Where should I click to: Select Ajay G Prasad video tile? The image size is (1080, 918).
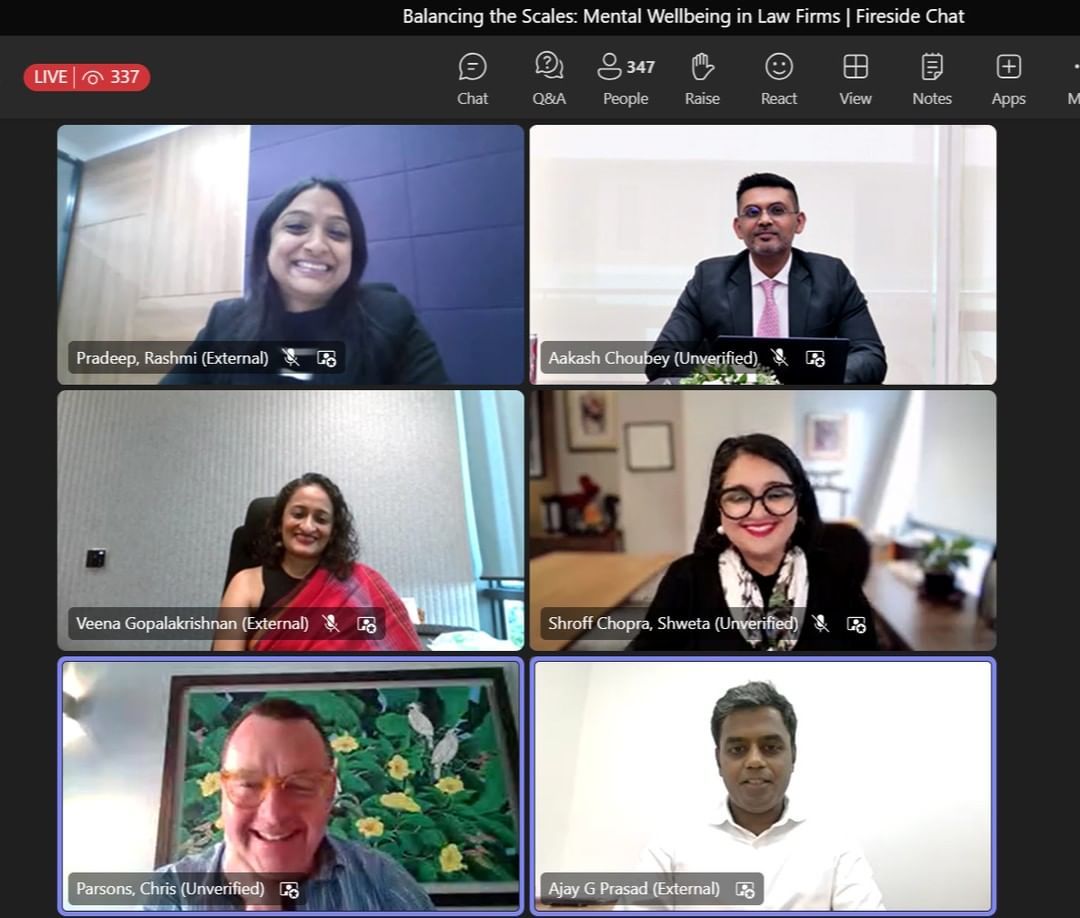(x=762, y=785)
